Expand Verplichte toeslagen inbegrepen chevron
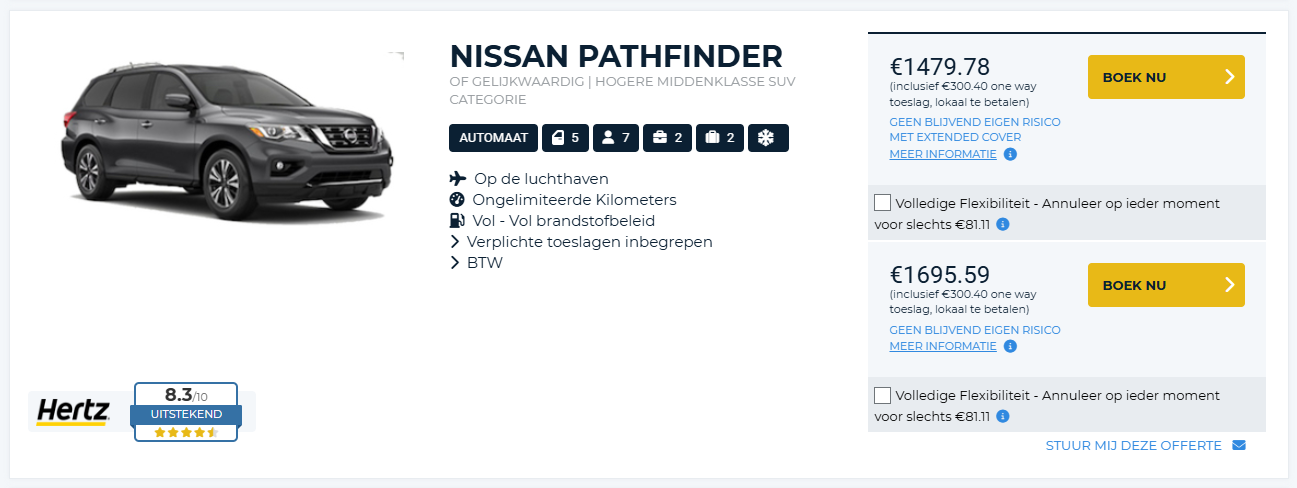The width and height of the screenshot is (1297, 488). 456,242
